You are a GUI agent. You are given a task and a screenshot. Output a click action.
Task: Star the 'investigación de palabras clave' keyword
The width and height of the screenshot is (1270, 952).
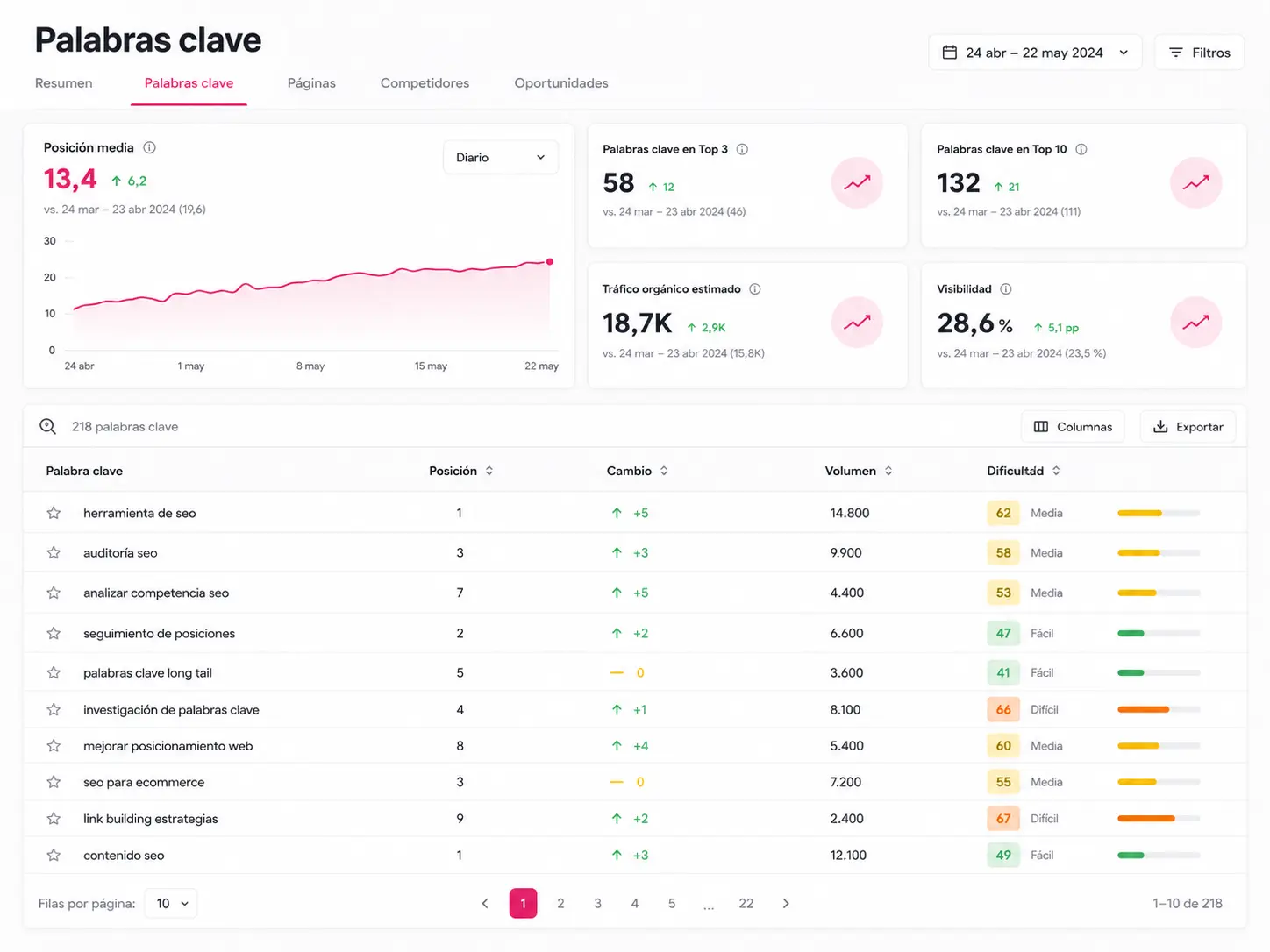click(x=54, y=709)
